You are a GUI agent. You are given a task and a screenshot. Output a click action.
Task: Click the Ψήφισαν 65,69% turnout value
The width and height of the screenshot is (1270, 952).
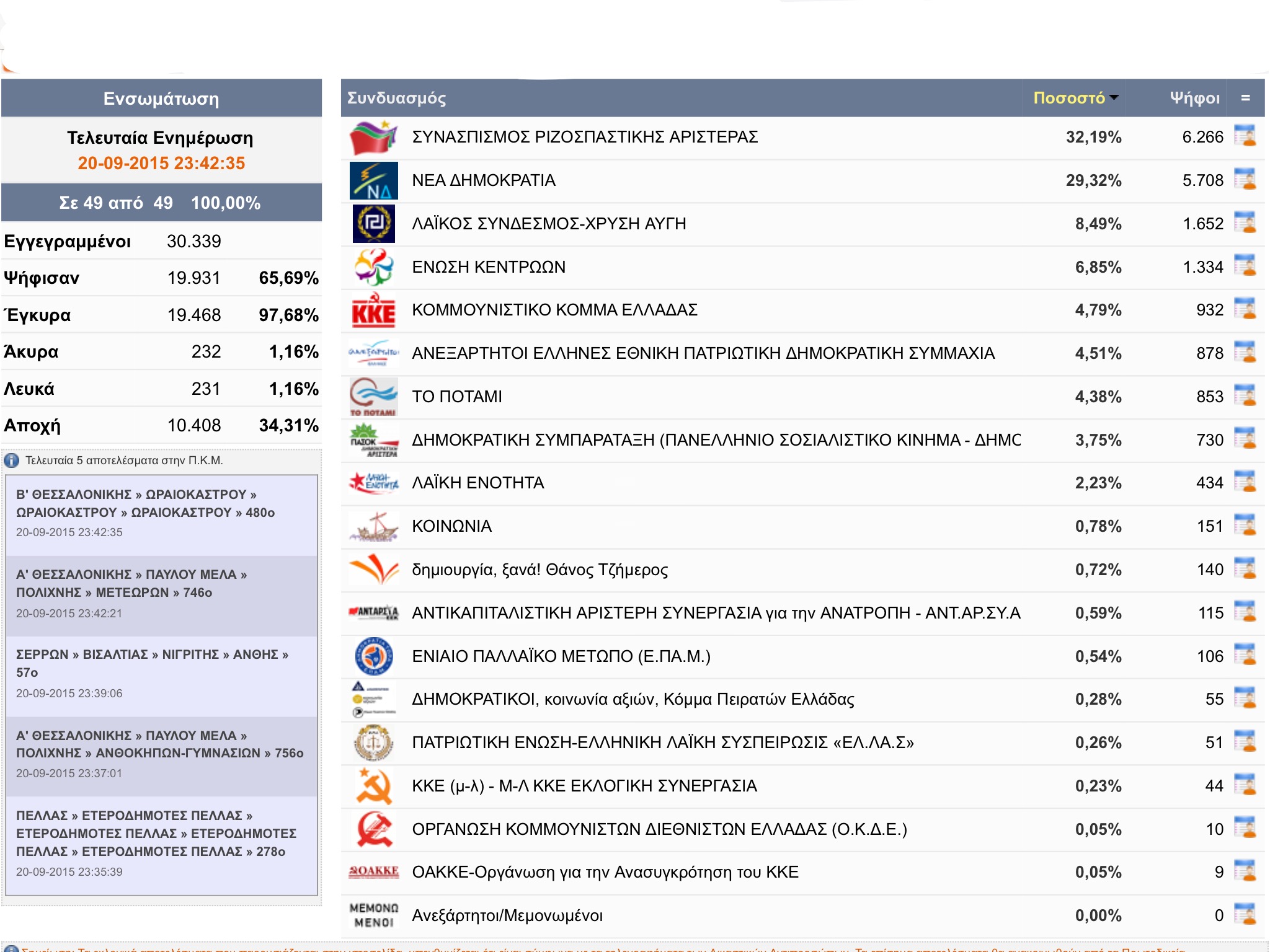(x=288, y=278)
